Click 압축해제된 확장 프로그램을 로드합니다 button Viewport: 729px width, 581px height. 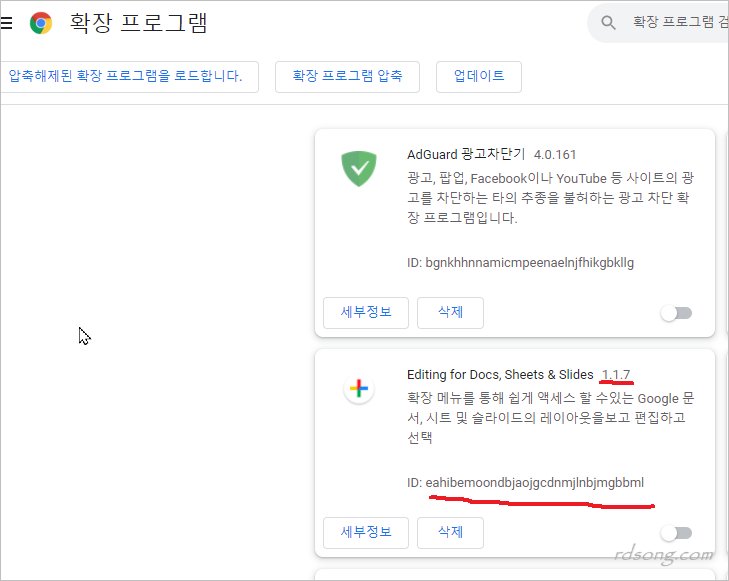coord(126,76)
